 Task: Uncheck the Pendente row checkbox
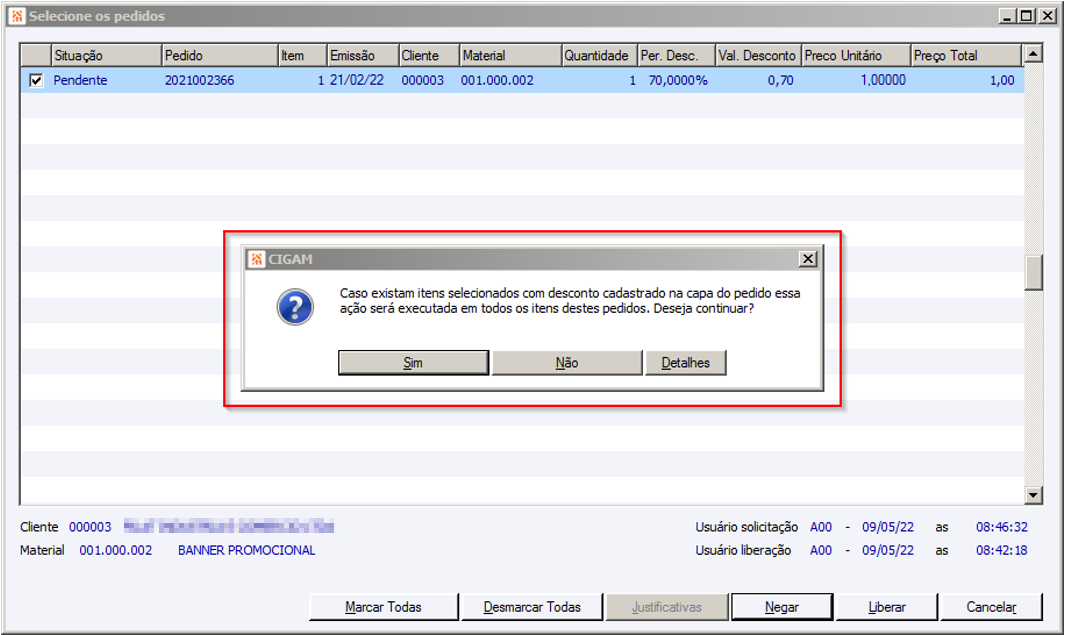tap(36, 81)
